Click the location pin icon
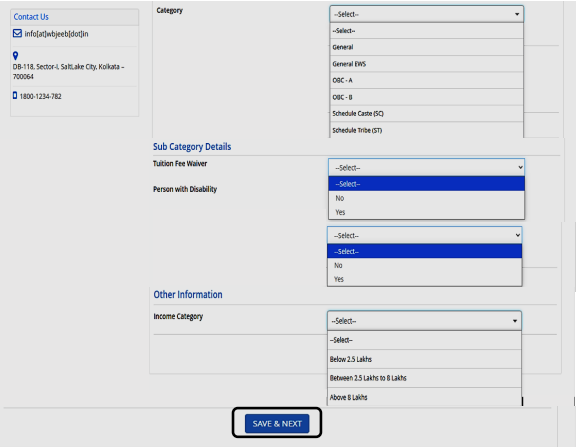The height and width of the screenshot is (447, 577). (x=15, y=56)
